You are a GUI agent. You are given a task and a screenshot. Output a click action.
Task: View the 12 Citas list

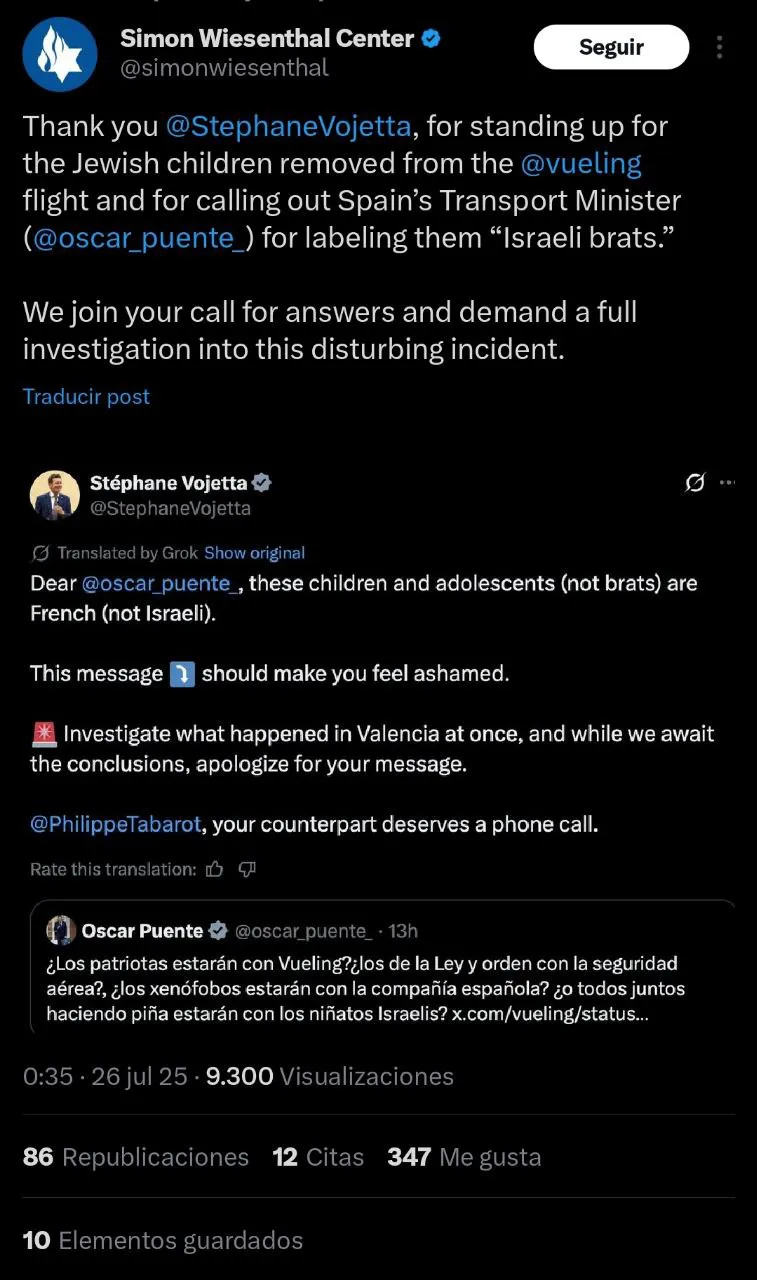coord(318,1157)
